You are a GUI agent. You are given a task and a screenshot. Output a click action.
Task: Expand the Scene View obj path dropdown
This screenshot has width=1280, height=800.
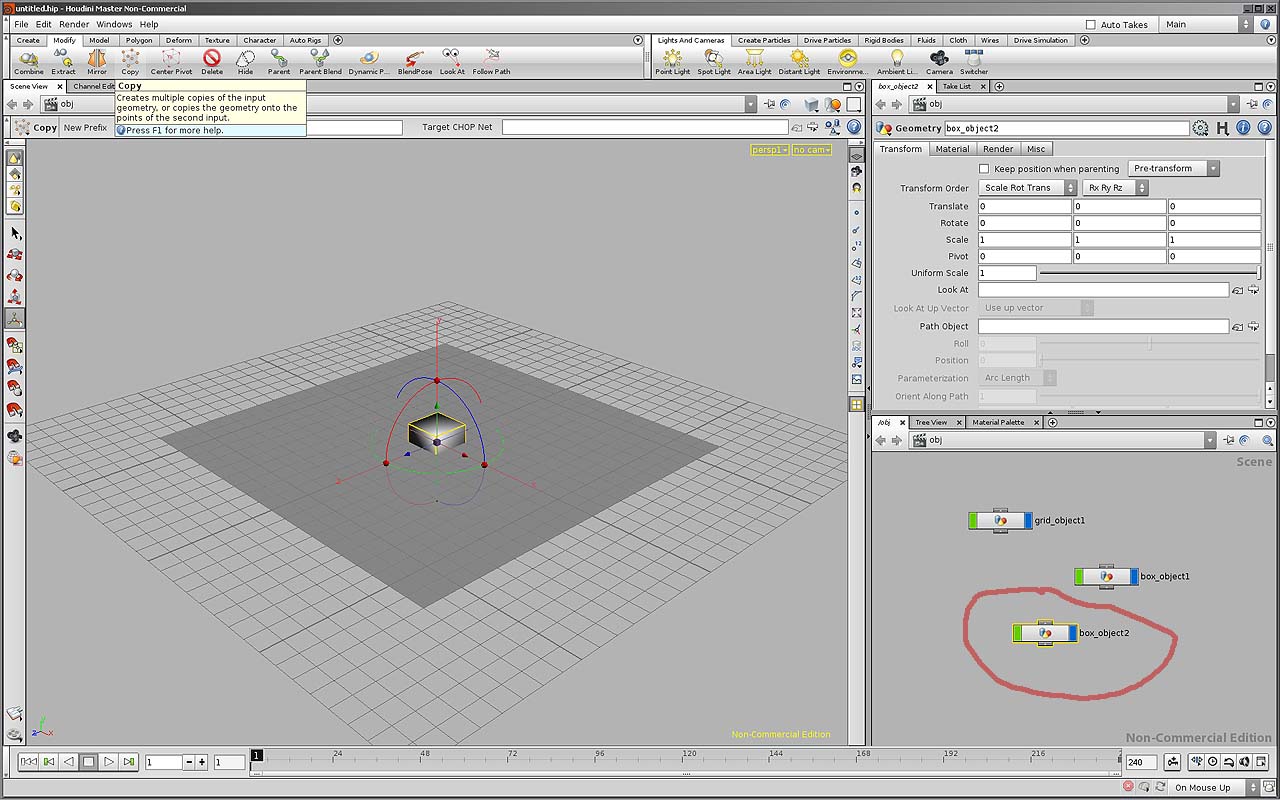coord(750,104)
